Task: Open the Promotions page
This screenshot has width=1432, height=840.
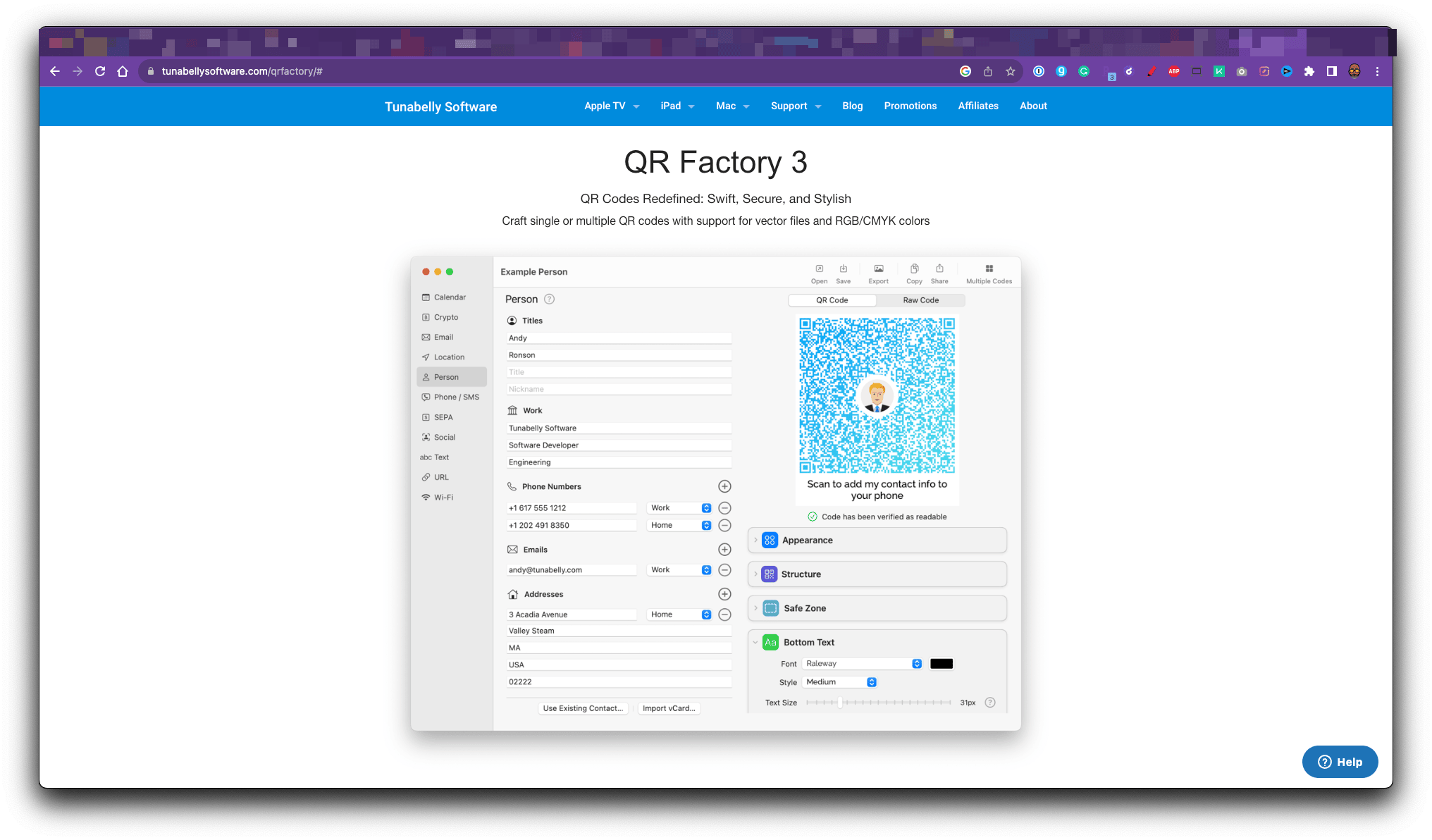Action: click(910, 106)
